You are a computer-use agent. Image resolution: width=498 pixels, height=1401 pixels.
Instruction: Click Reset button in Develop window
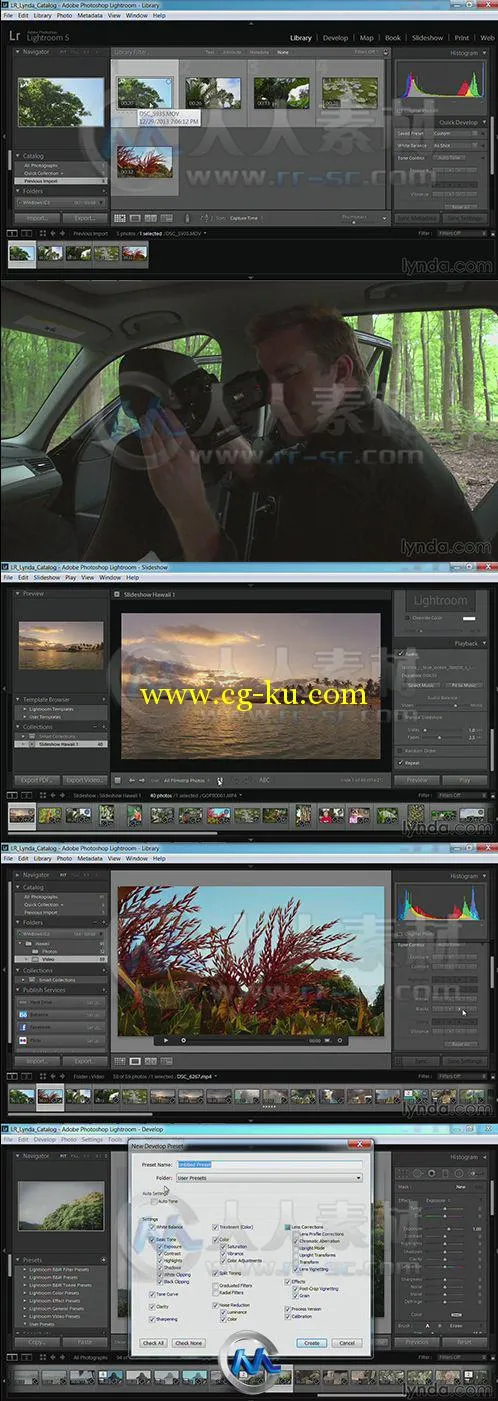[x=464, y=1342]
